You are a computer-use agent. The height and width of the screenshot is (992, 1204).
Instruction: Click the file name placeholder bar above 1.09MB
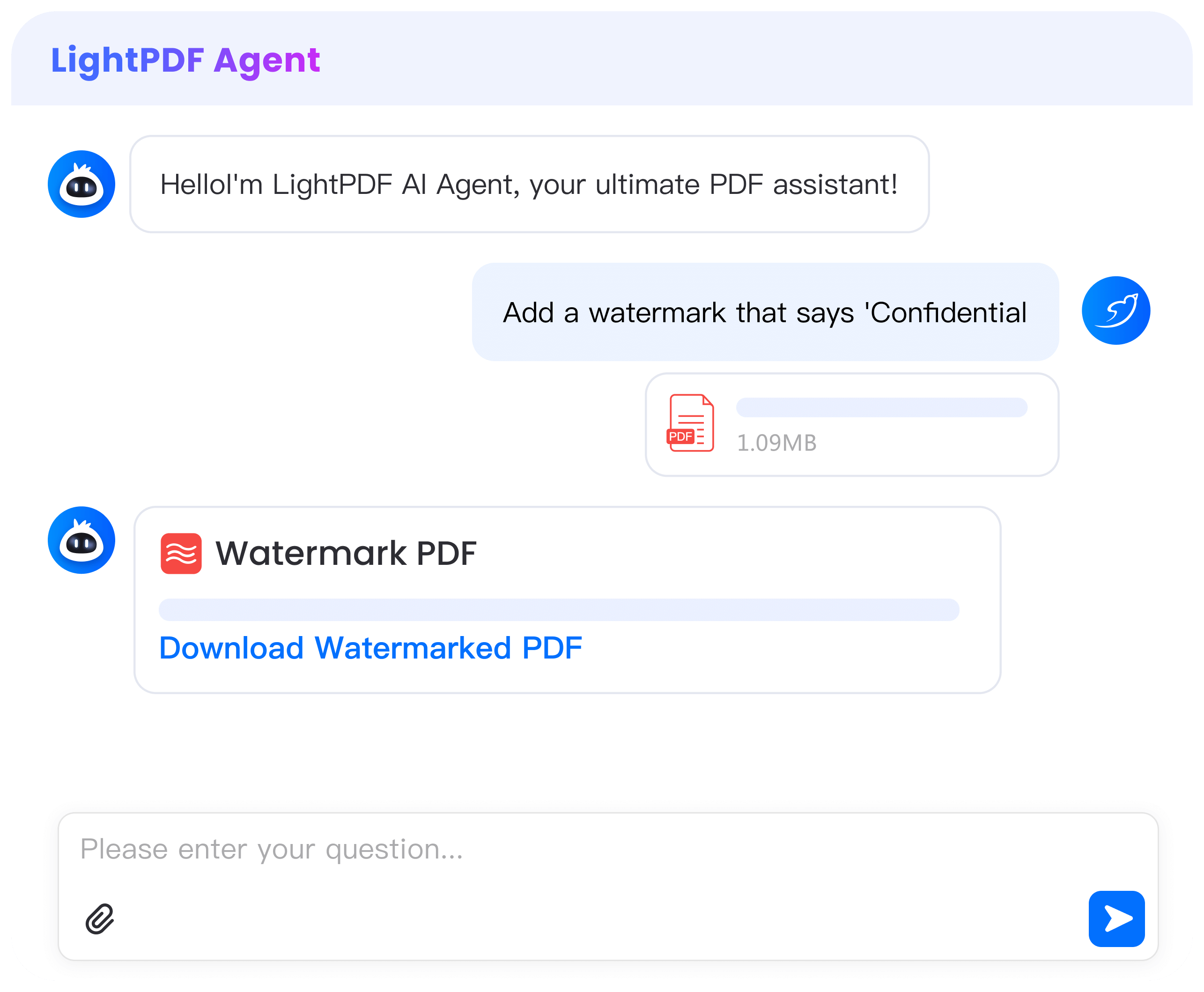point(881,407)
